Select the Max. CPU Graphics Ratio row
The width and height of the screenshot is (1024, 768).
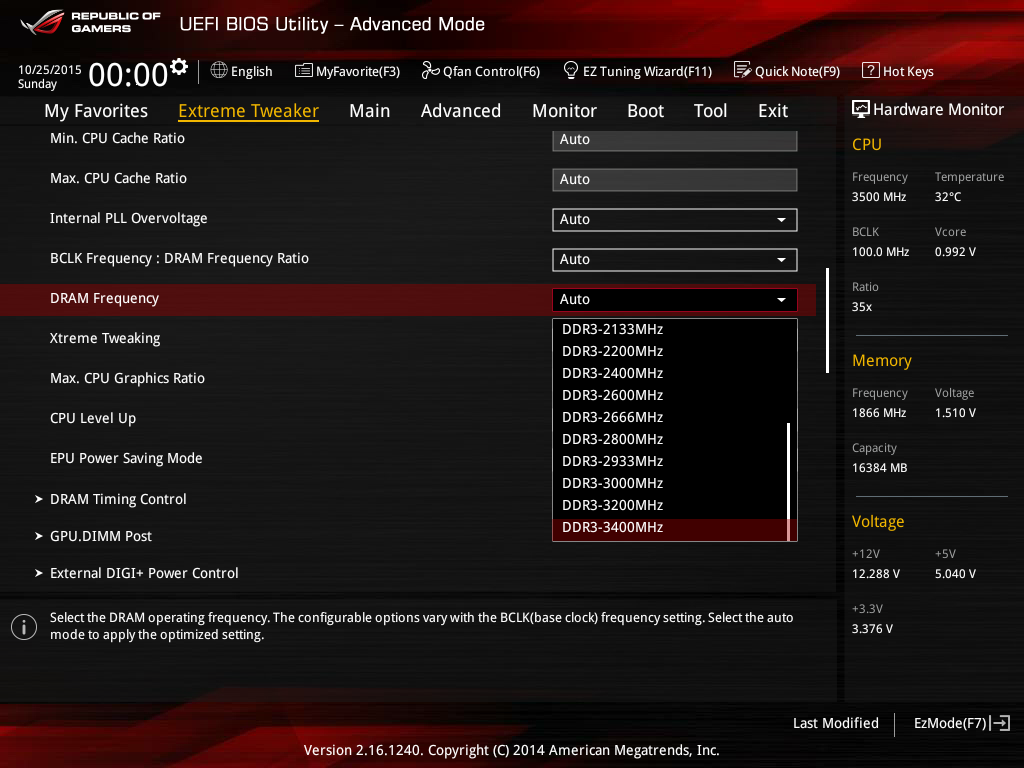(x=127, y=378)
